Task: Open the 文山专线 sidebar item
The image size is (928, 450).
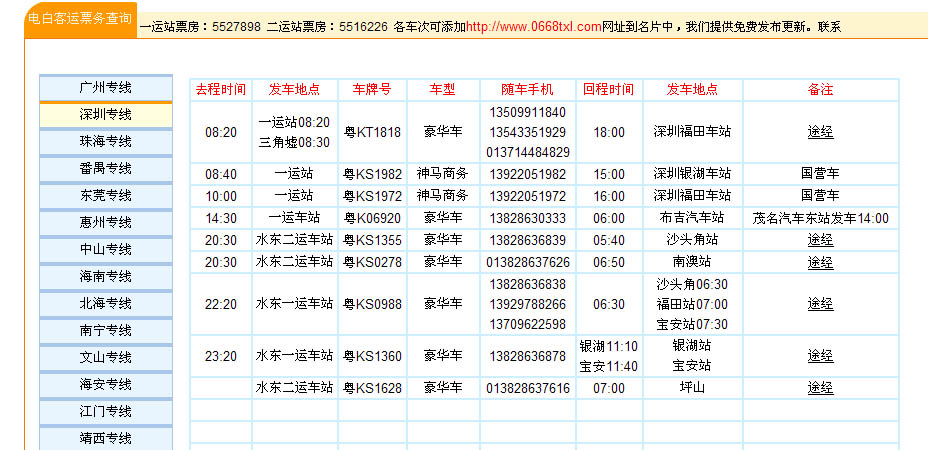Action: (106, 358)
